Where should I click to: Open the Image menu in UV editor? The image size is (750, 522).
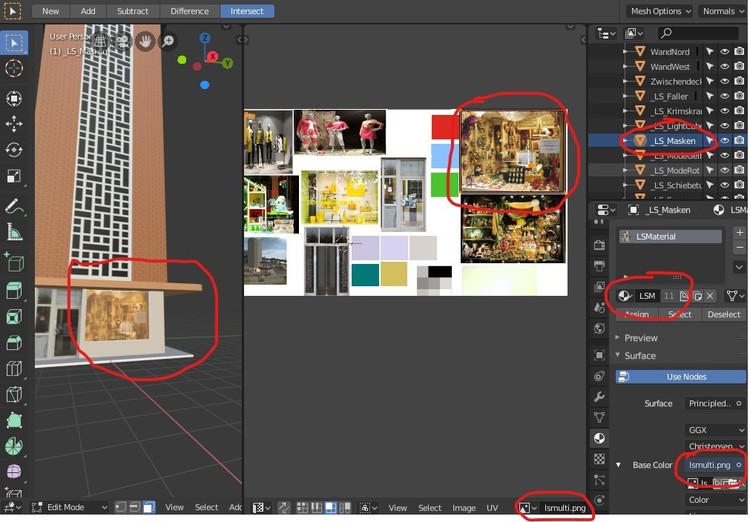pyautogui.click(x=463, y=508)
